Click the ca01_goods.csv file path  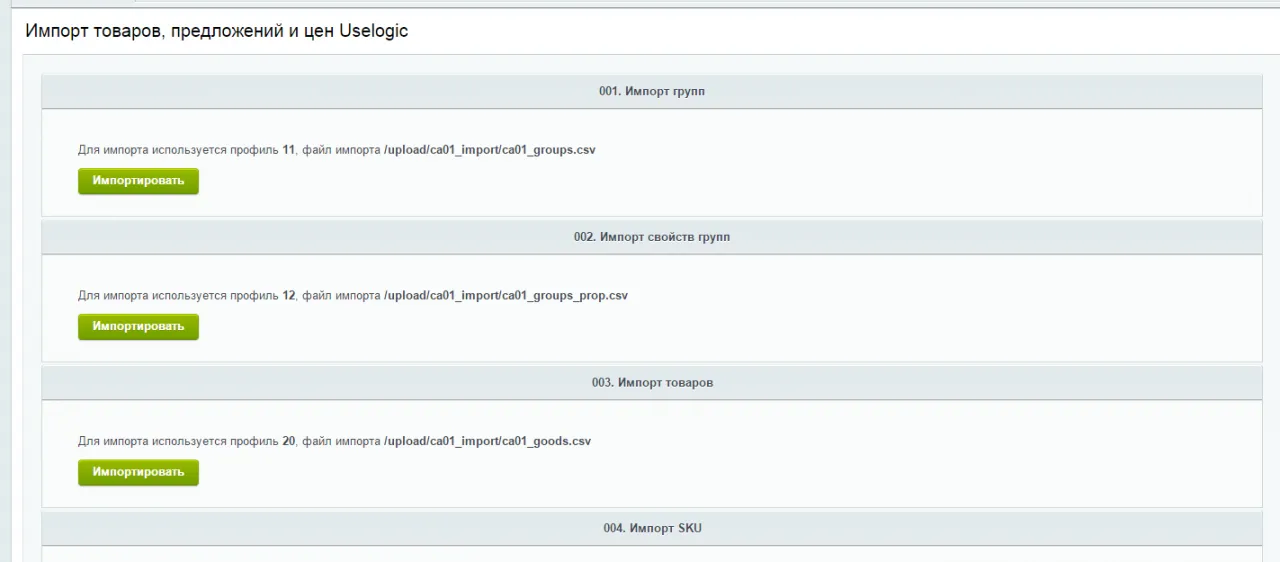[487, 441]
